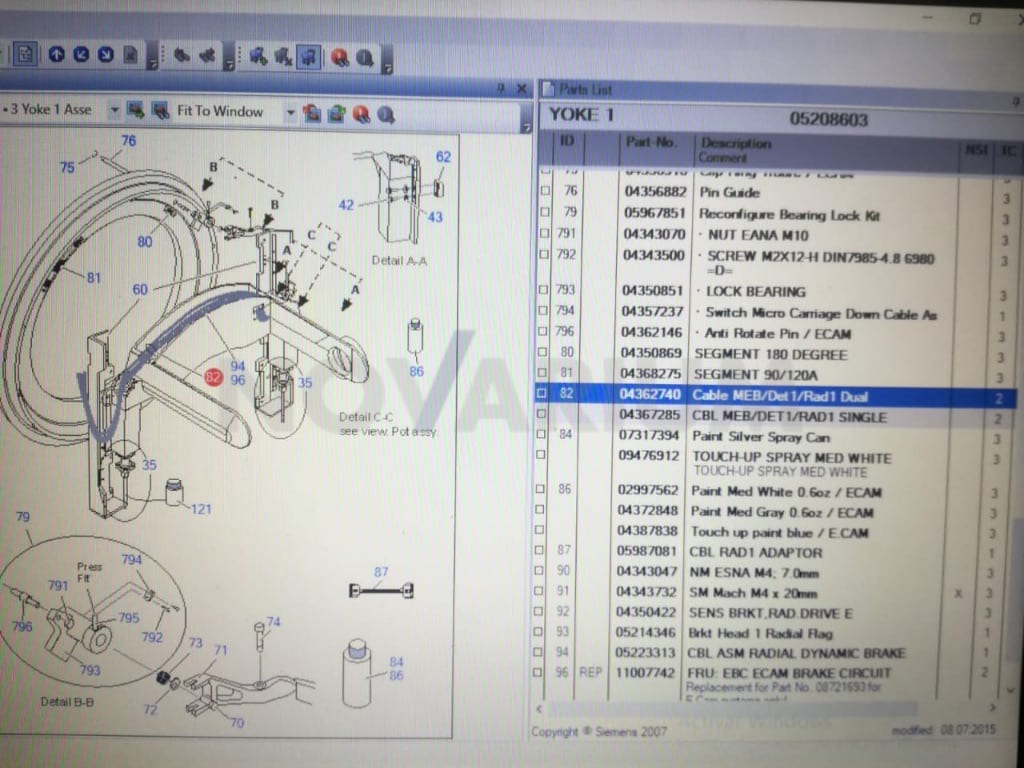Pin the drawing panel with the pushpin icon
This screenshot has height=768, width=1024.
[501, 88]
